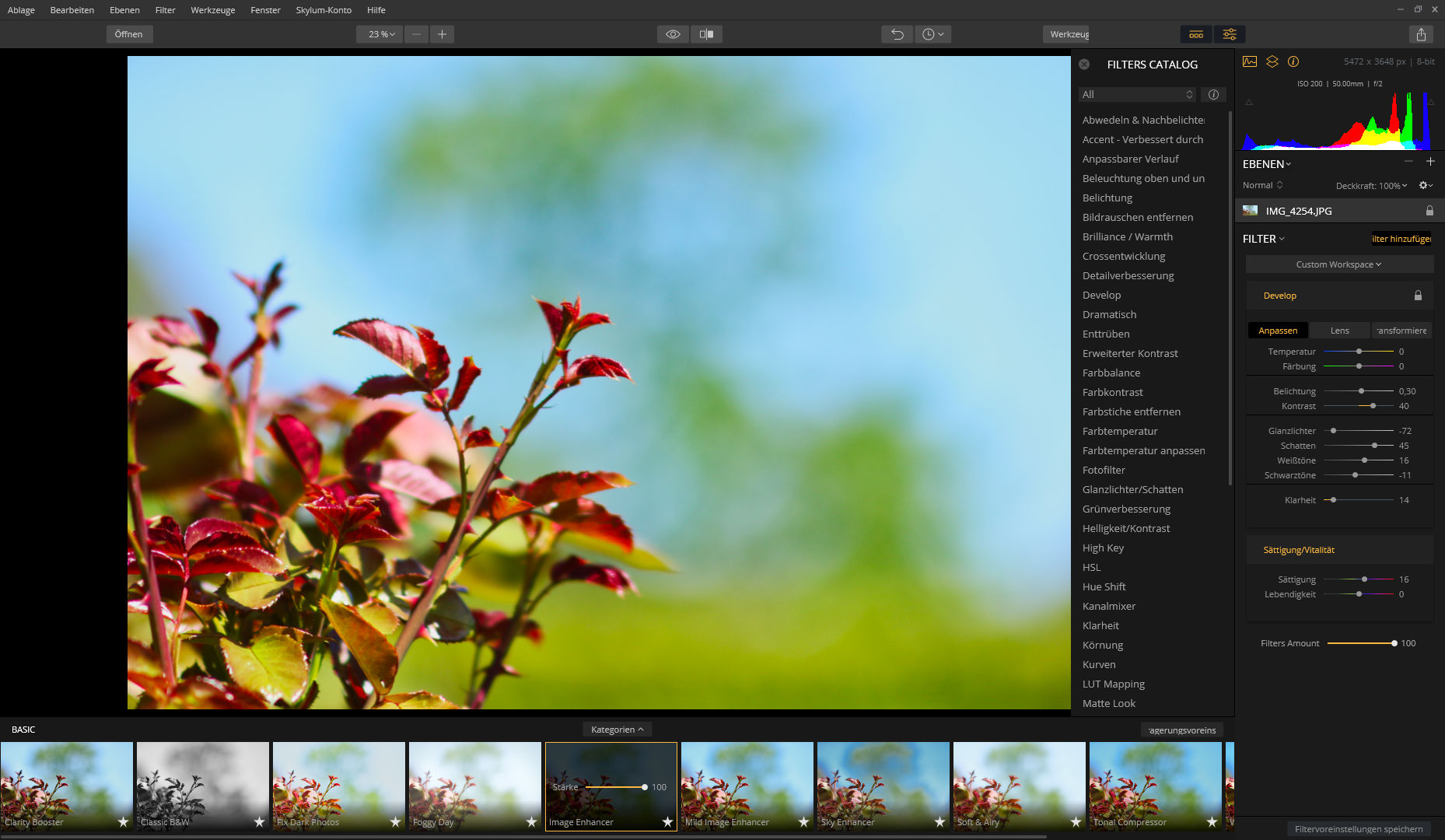Toggle favorite star on Tonal Compressor preset
This screenshot has height=840, width=1445.
[1212, 821]
